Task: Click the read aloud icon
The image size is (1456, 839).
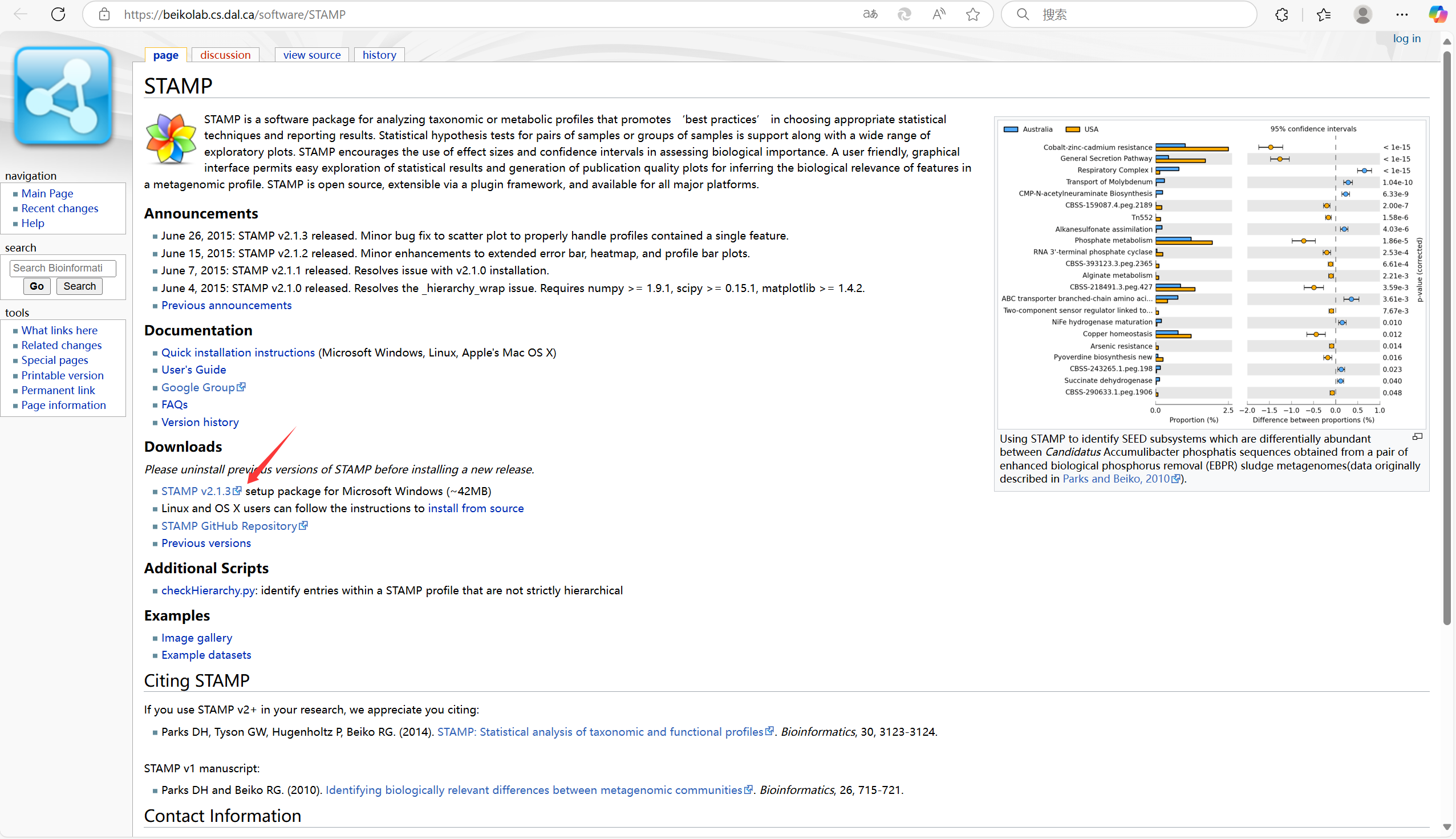Action: pos(939,14)
